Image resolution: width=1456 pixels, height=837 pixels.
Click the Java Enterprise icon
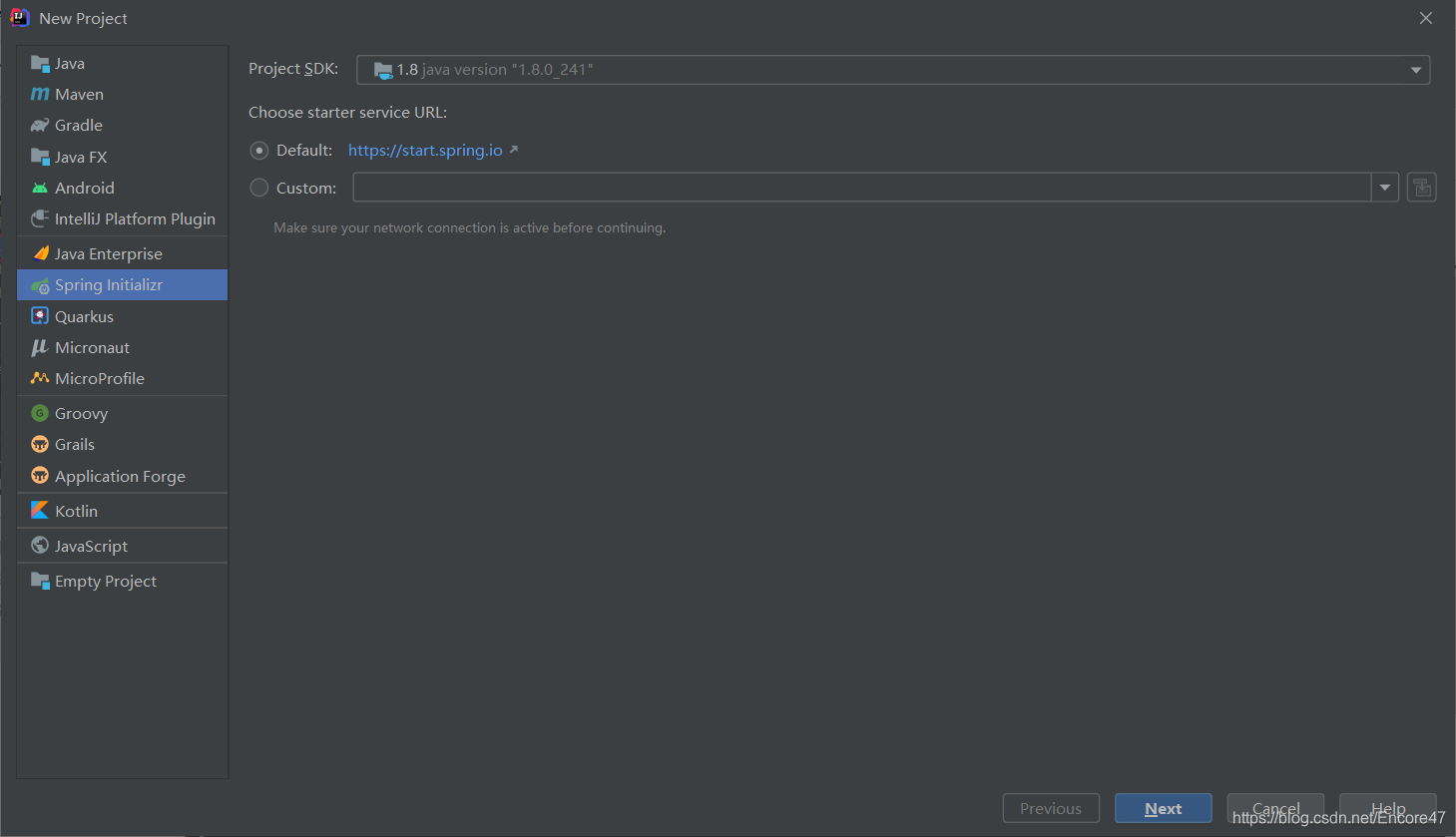(x=40, y=253)
